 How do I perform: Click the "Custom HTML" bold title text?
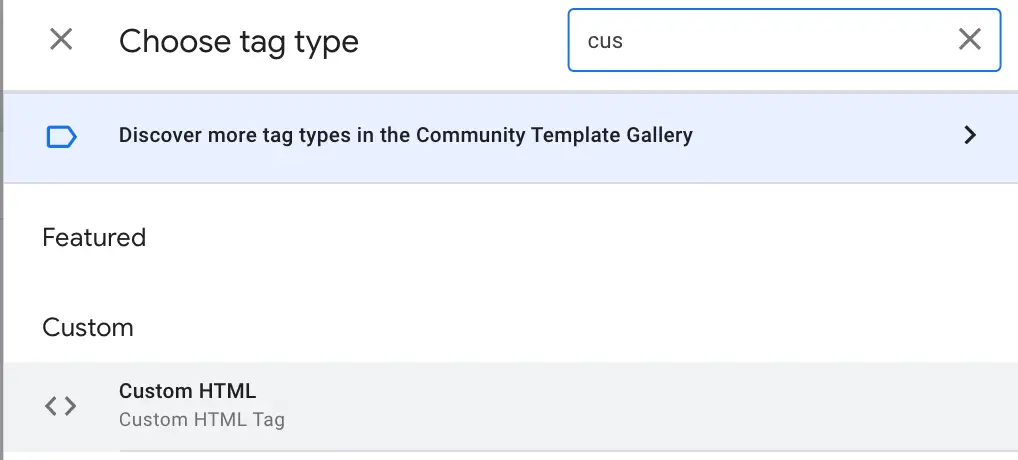point(187,391)
